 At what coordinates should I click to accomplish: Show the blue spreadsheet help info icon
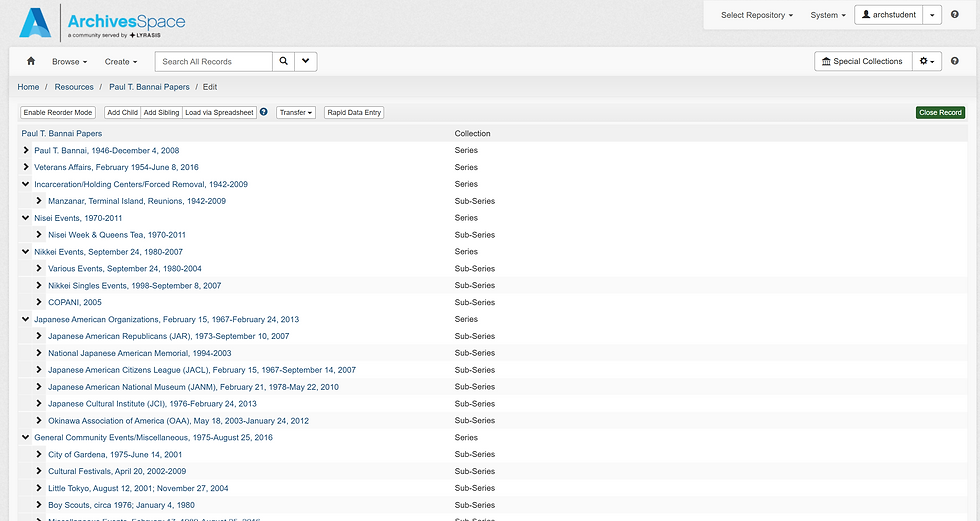click(x=264, y=112)
